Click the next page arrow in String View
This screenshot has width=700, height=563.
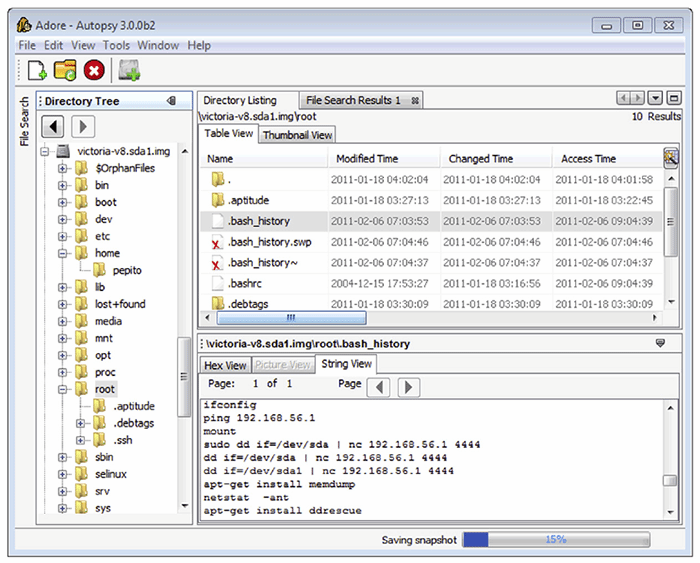[x=408, y=386]
